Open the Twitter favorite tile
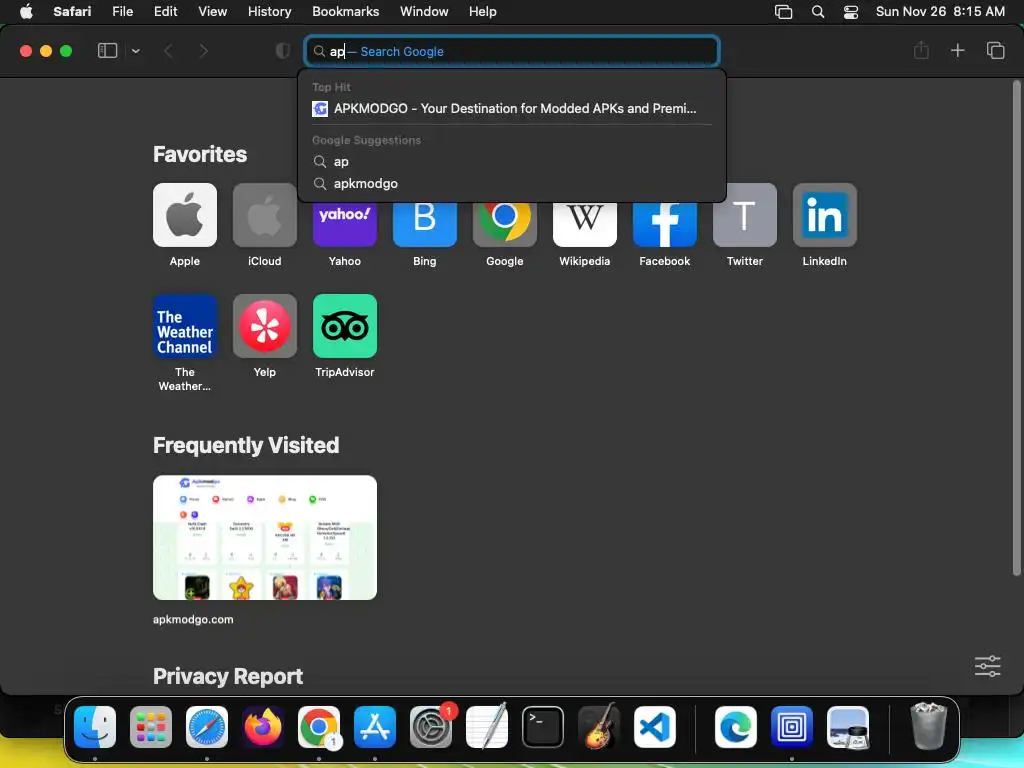This screenshot has width=1024, height=768. (x=744, y=215)
